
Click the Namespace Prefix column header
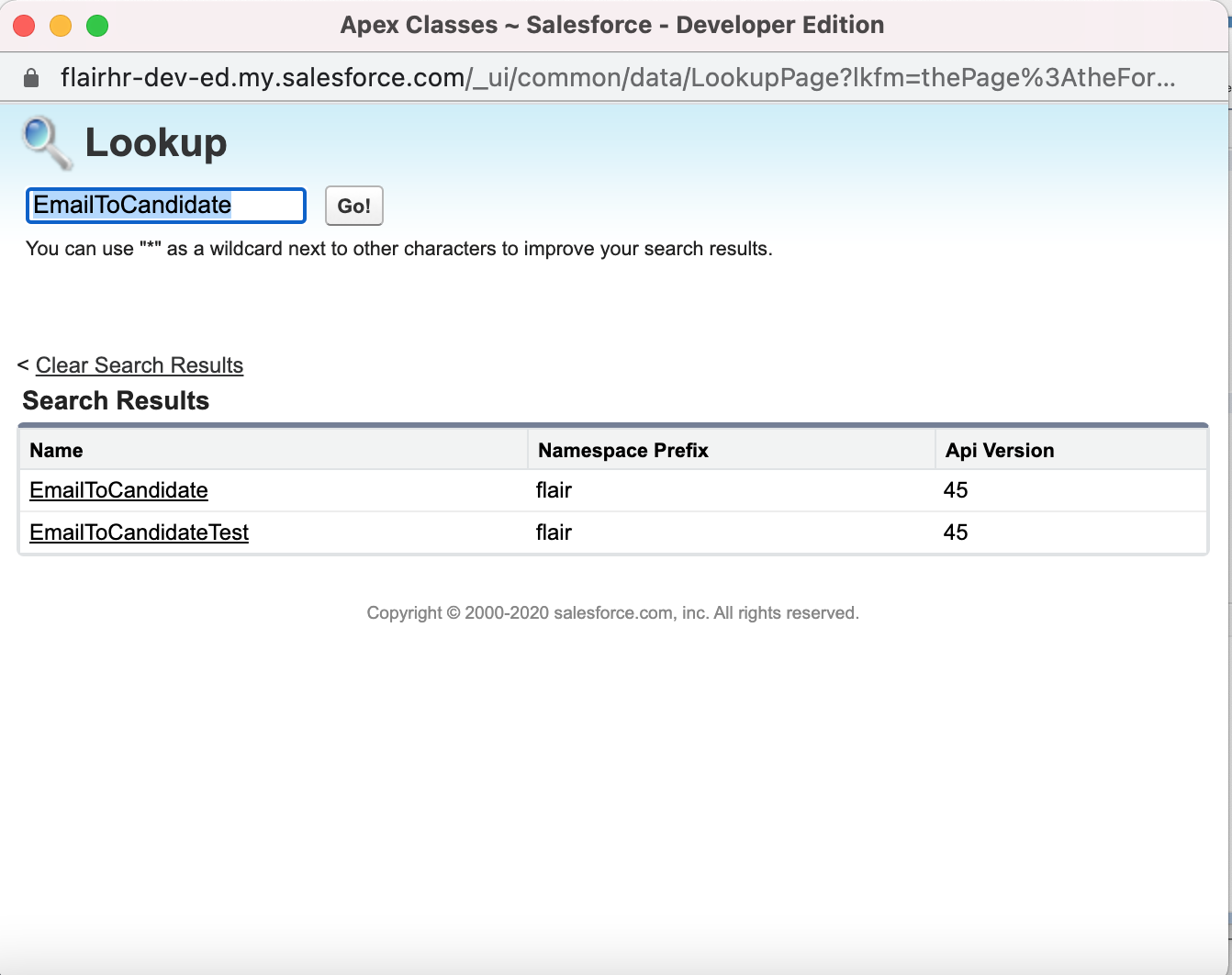tap(622, 450)
